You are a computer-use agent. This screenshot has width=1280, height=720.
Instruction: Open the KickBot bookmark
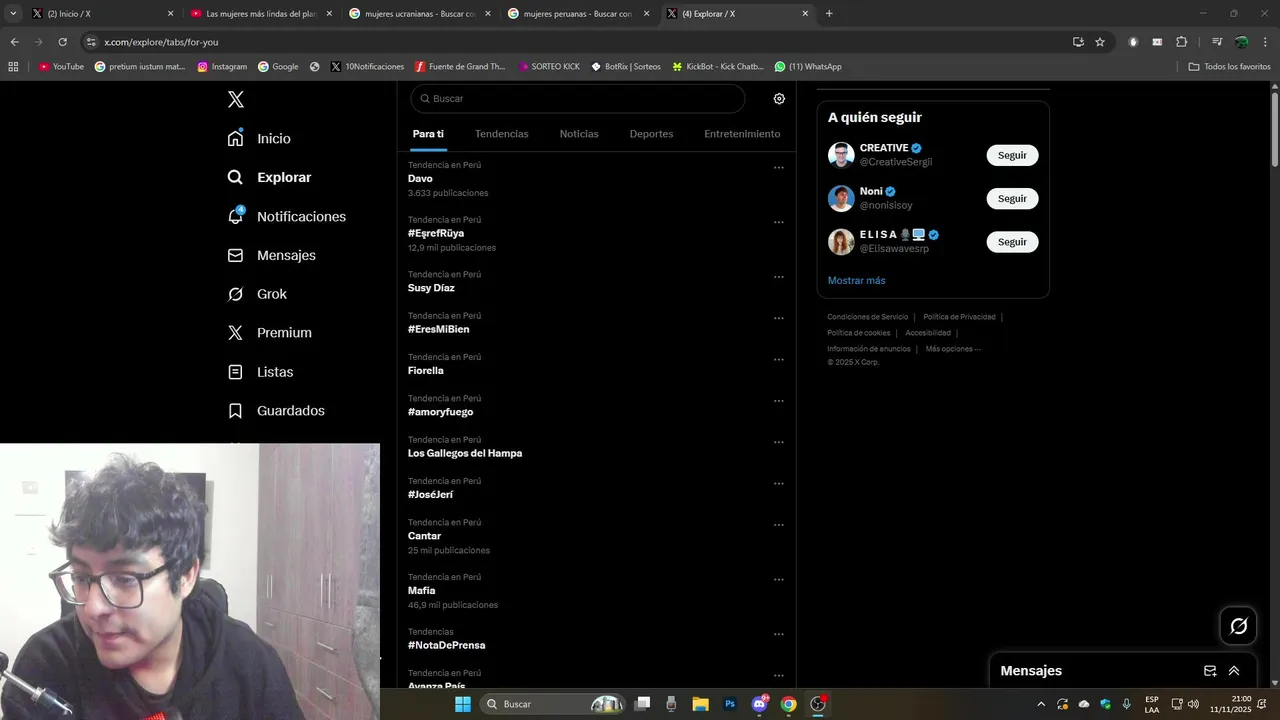[717, 67]
